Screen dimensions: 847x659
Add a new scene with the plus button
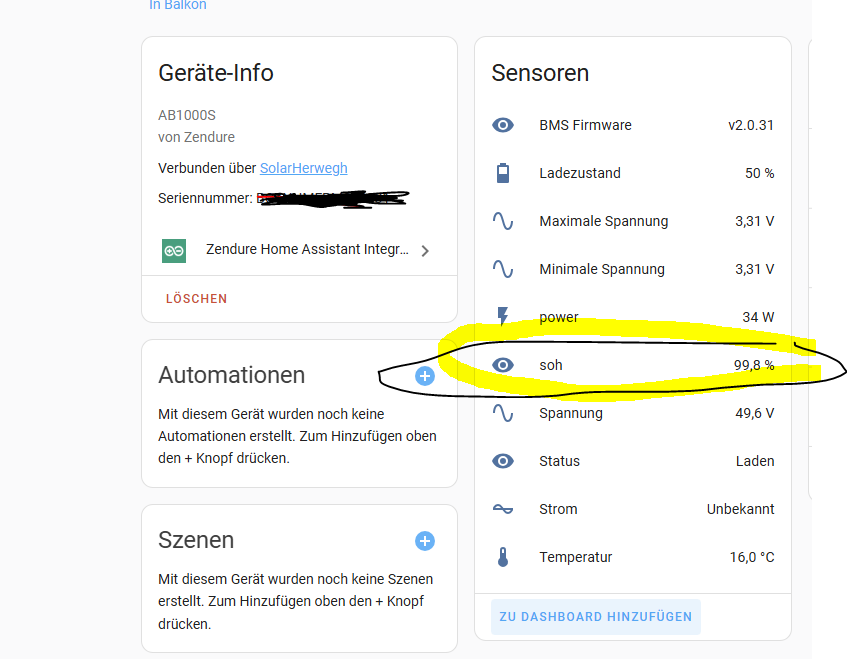click(425, 541)
